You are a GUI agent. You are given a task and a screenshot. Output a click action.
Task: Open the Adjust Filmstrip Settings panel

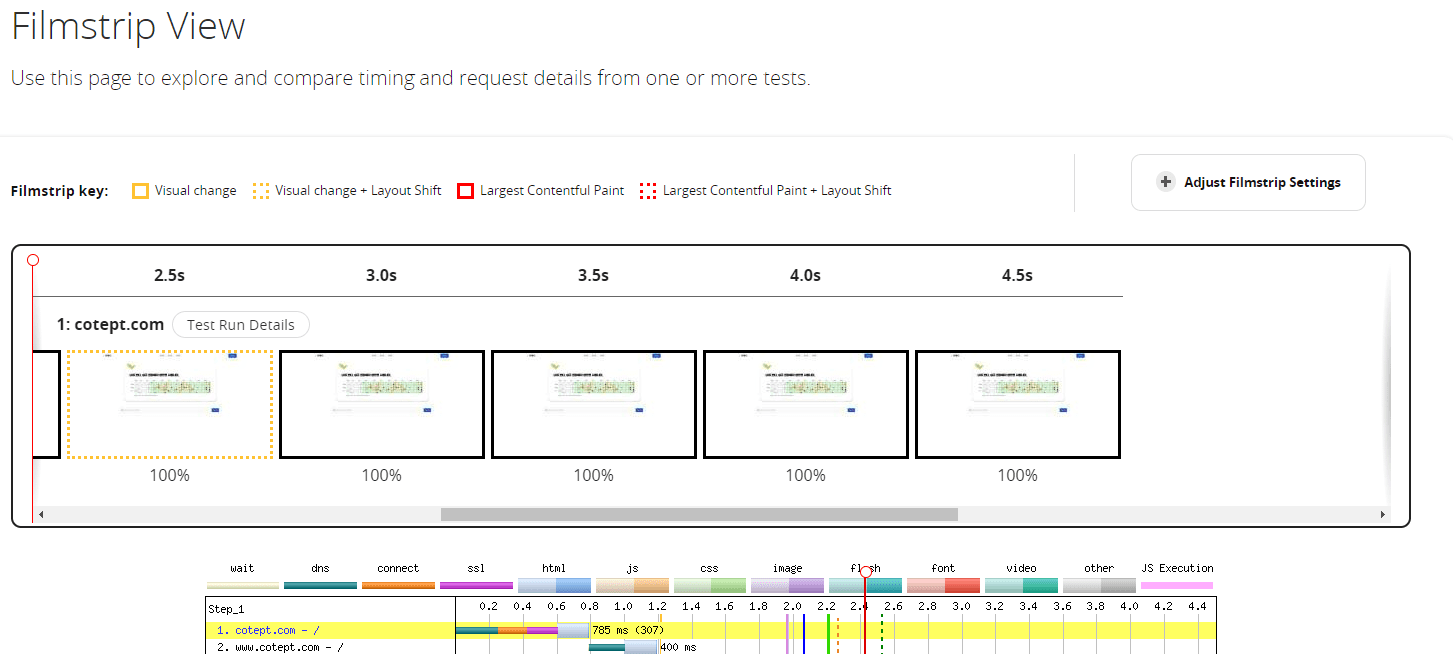1248,182
